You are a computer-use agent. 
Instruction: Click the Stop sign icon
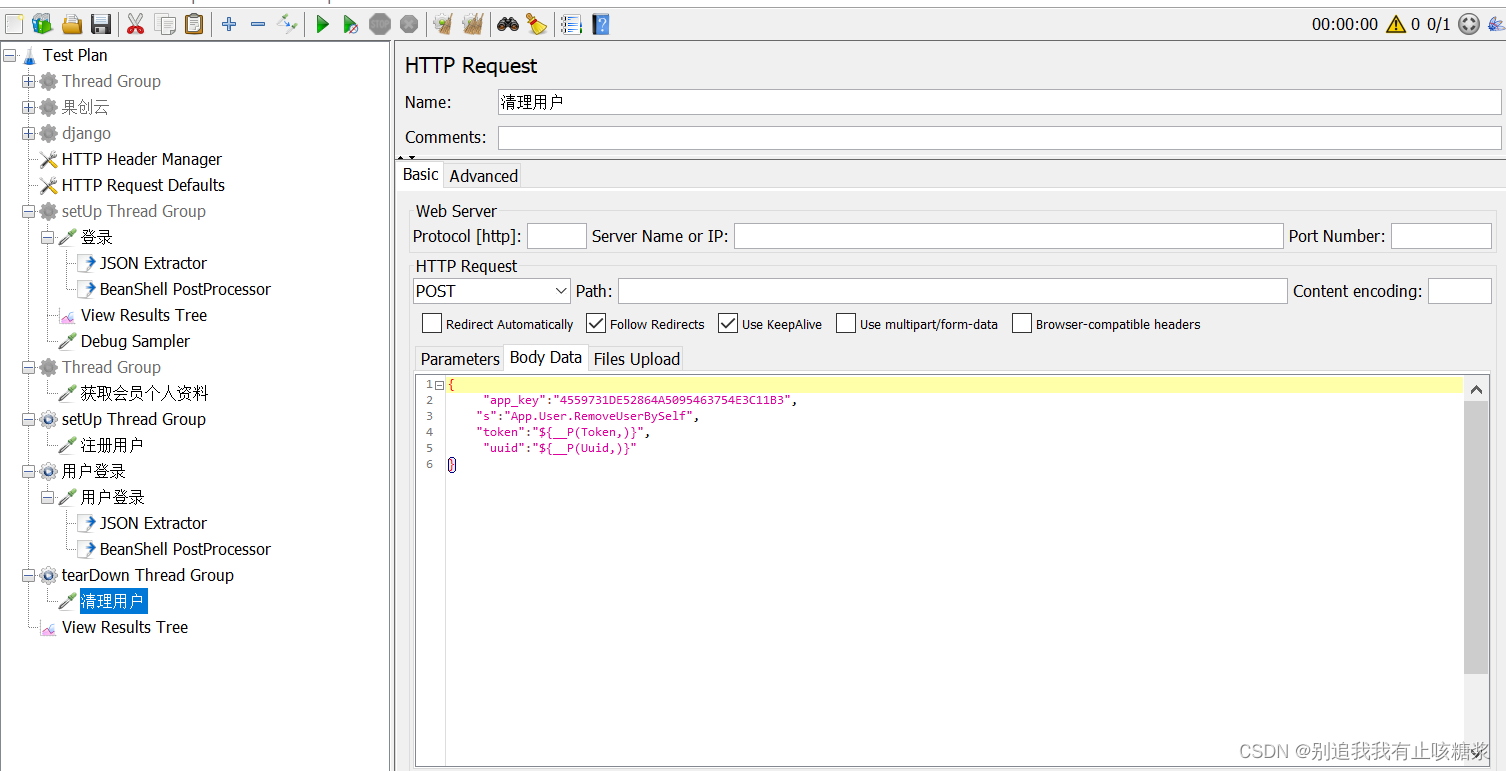pyautogui.click(x=380, y=24)
